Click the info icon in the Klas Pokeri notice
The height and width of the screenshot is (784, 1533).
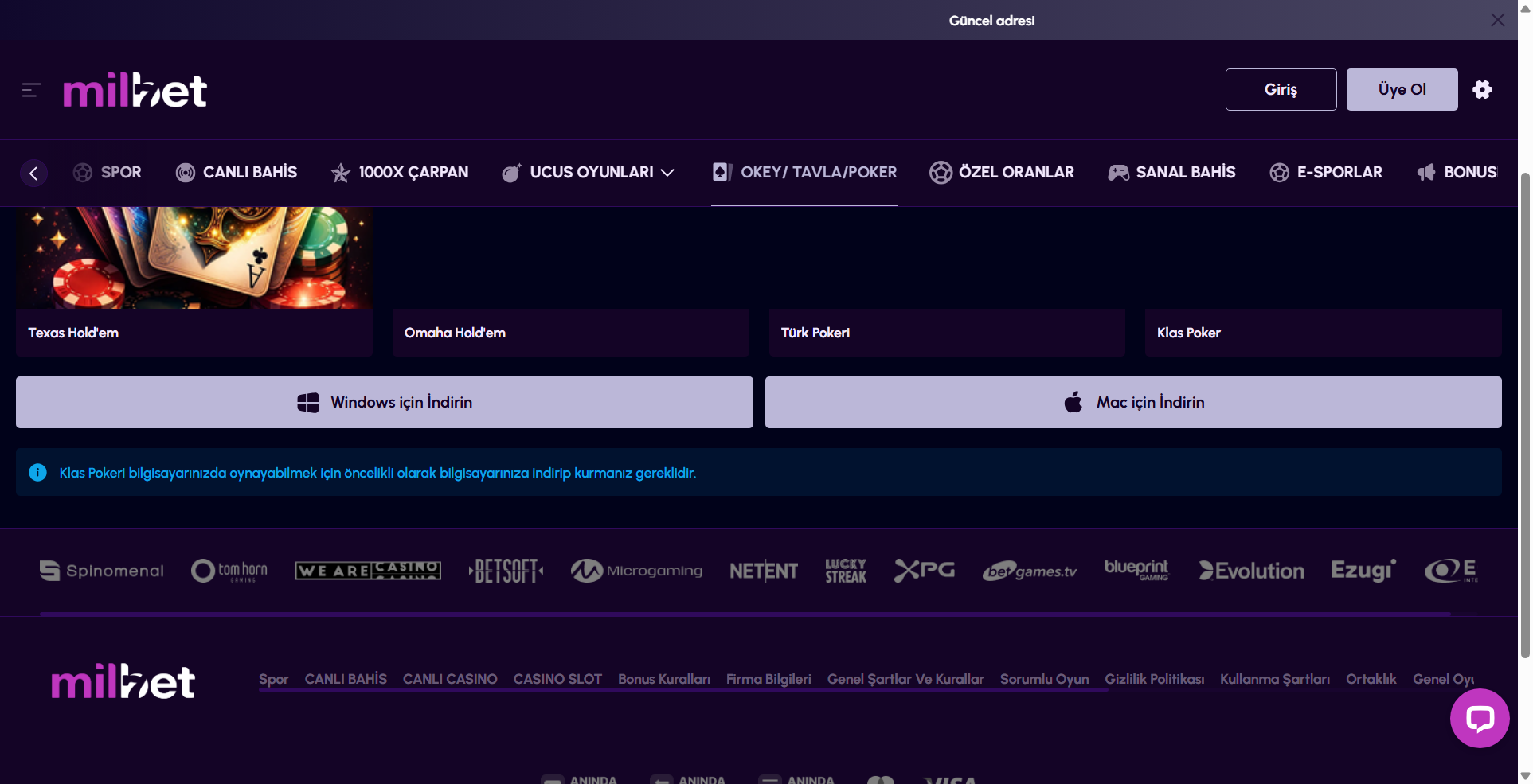pos(37,473)
